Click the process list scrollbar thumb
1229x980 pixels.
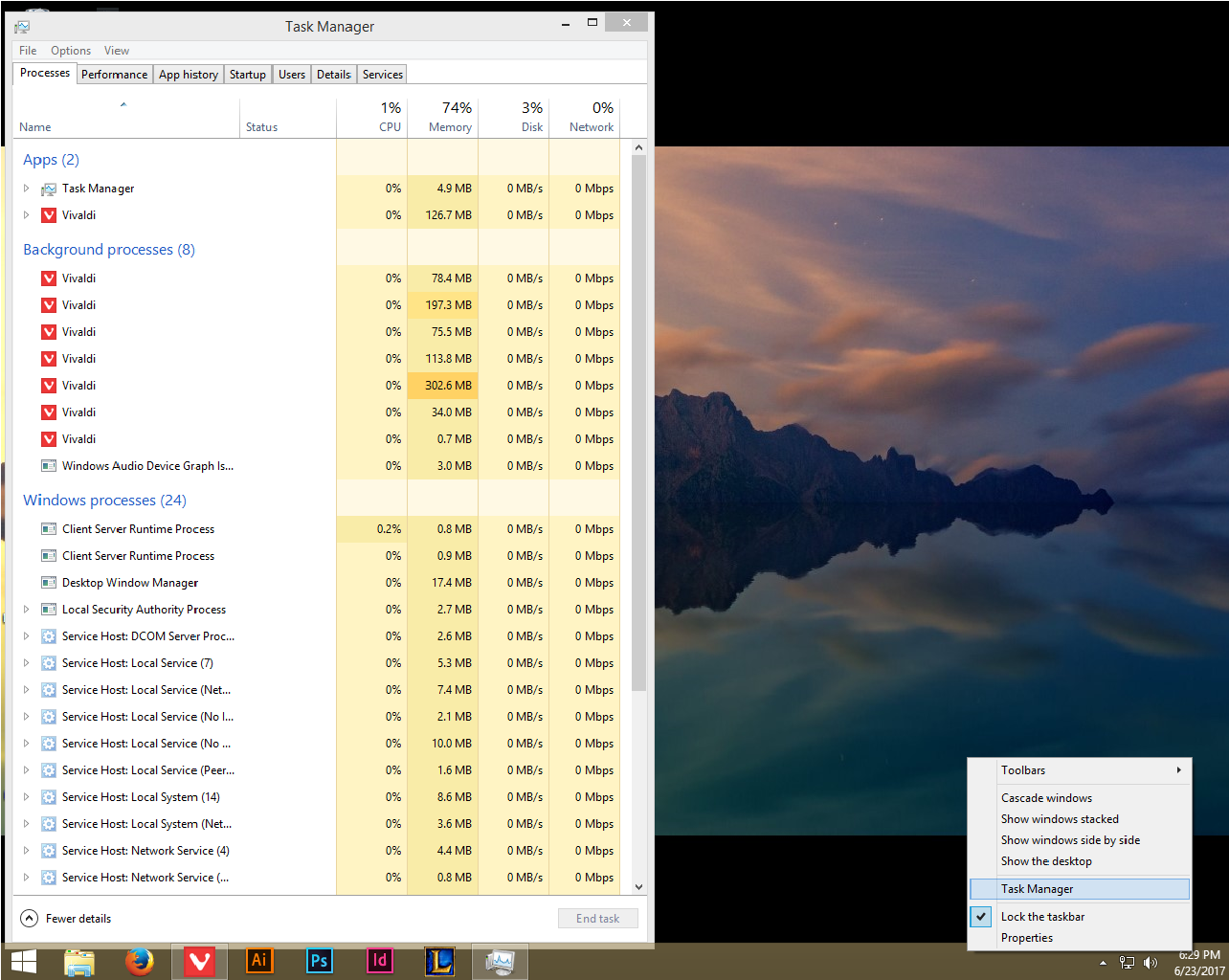pos(639,424)
